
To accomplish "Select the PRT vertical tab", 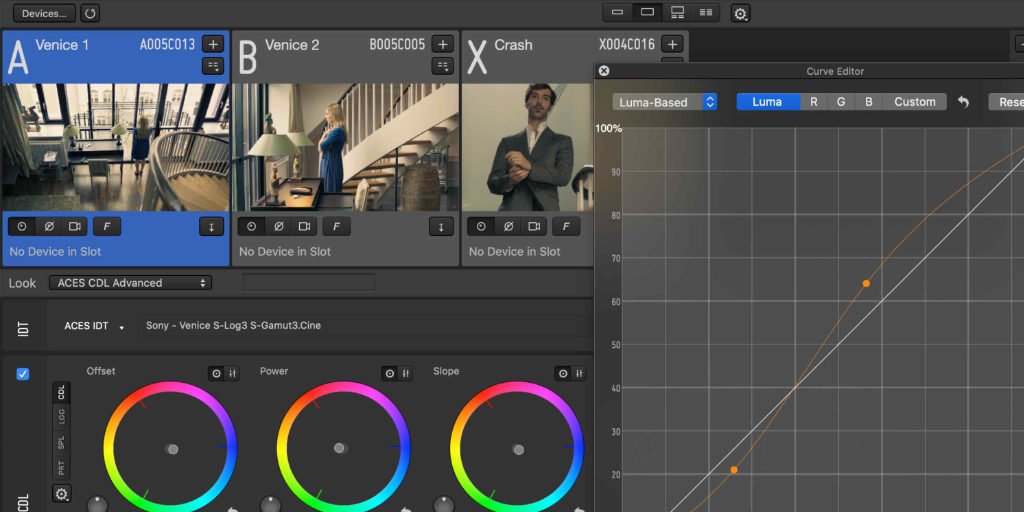I will 61,468.
